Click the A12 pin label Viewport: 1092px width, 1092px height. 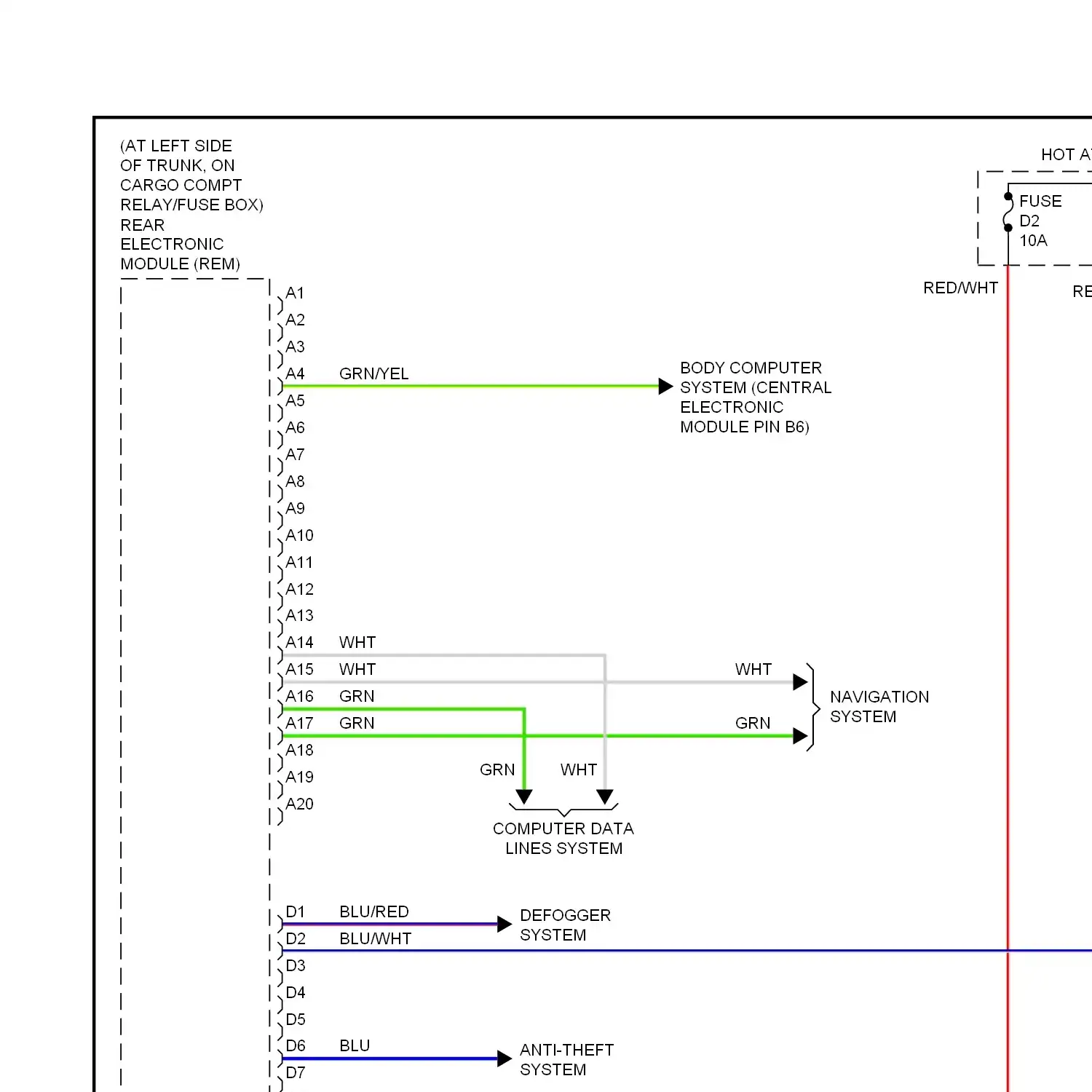299,590
